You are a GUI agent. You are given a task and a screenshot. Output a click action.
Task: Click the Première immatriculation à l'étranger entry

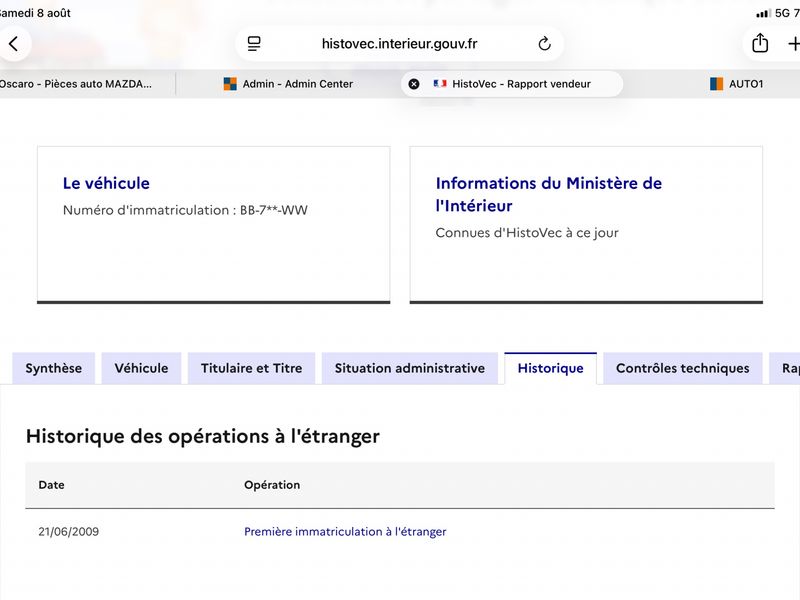tap(345, 532)
